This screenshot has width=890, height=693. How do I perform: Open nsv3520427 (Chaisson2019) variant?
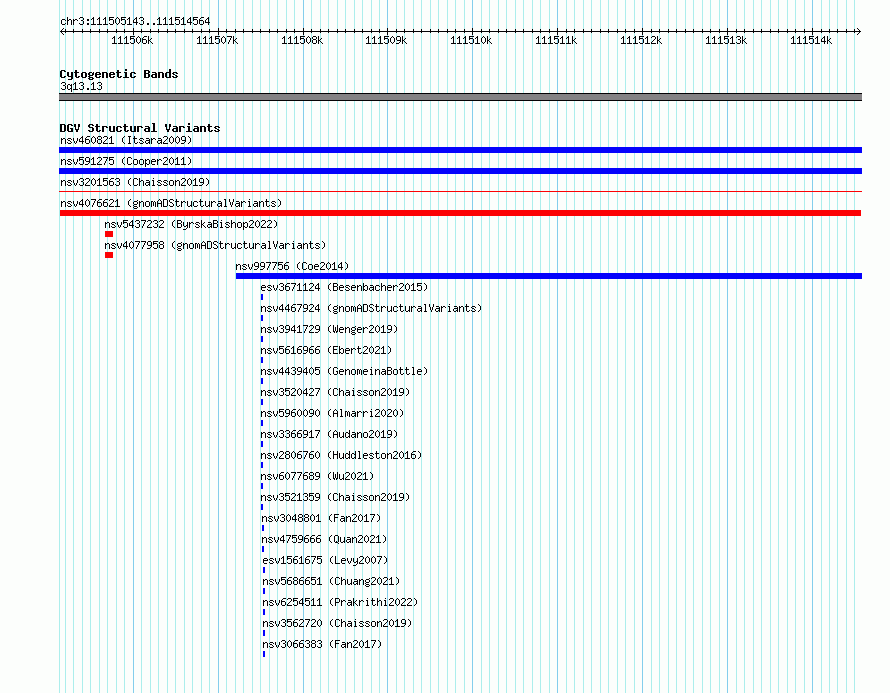coord(335,392)
